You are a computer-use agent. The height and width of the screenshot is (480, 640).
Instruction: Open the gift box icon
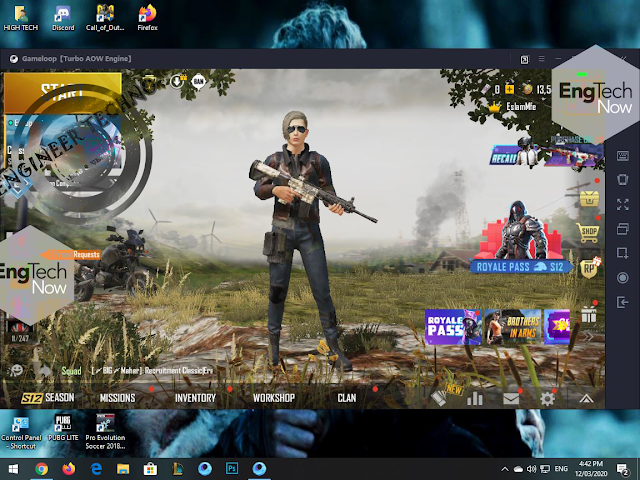[589, 314]
